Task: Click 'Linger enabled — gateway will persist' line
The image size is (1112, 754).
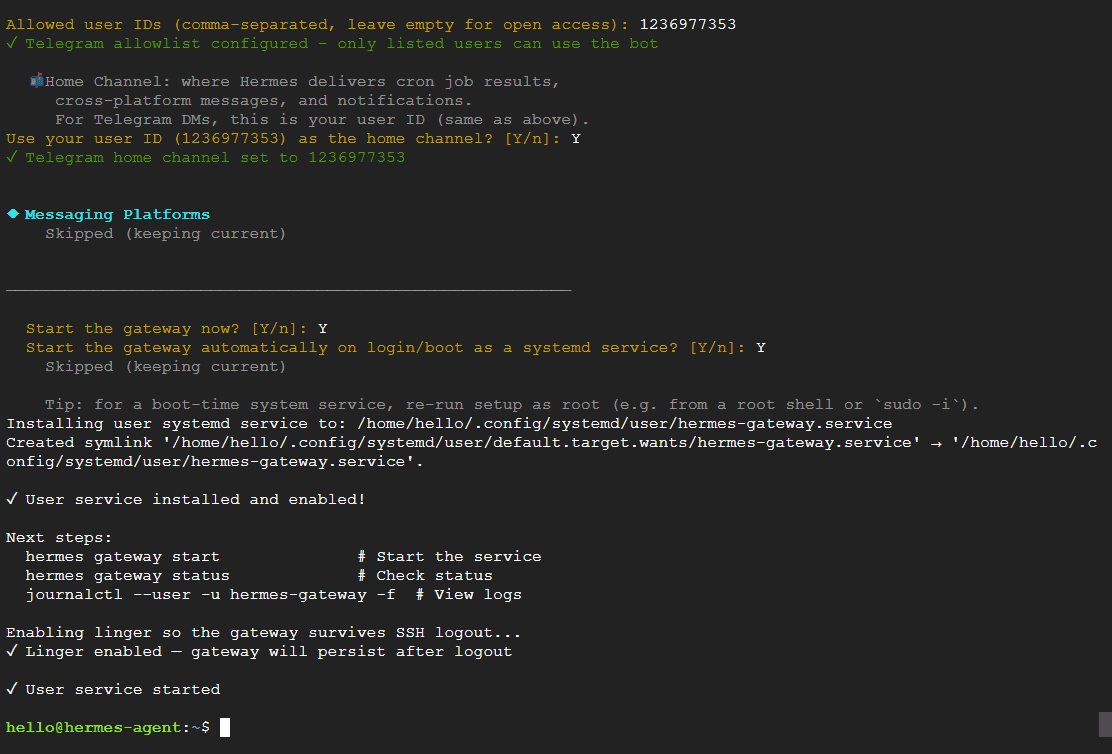Action: (259, 652)
